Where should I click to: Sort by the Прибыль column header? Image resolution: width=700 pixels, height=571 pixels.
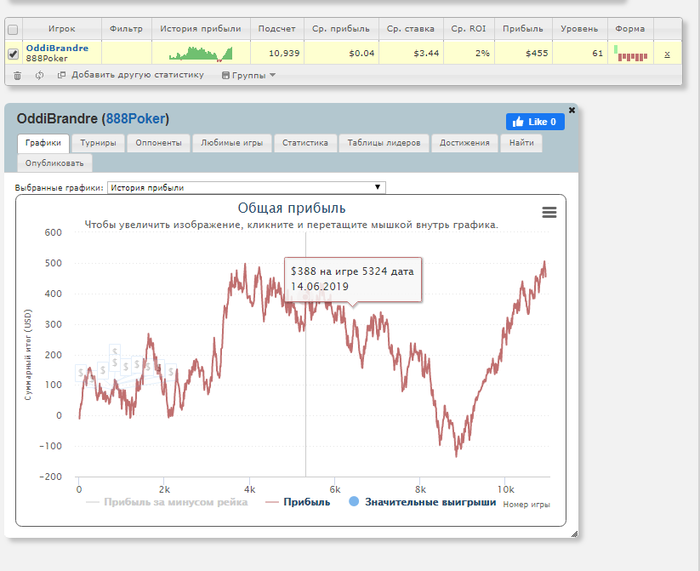[523, 29]
